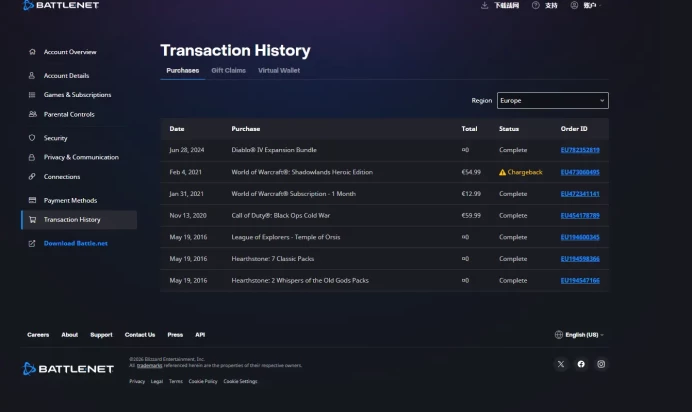Click the Account Details person icon
This screenshot has height=412, width=692.
32,75
